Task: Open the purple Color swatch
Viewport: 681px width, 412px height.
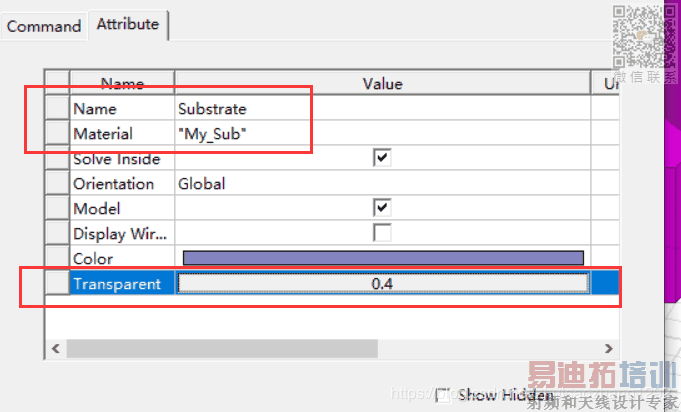Action: (382, 258)
